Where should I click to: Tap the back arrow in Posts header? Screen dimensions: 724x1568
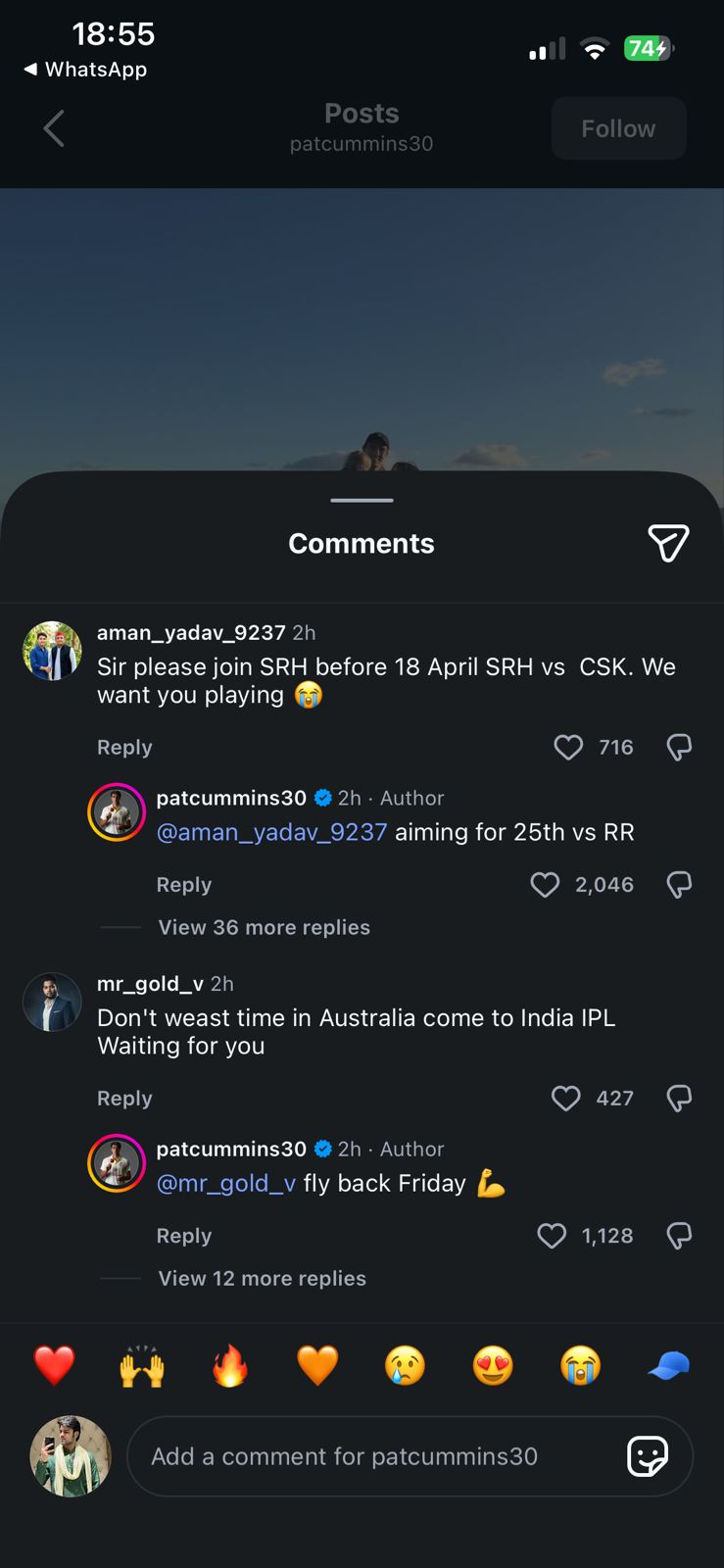click(55, 128)
